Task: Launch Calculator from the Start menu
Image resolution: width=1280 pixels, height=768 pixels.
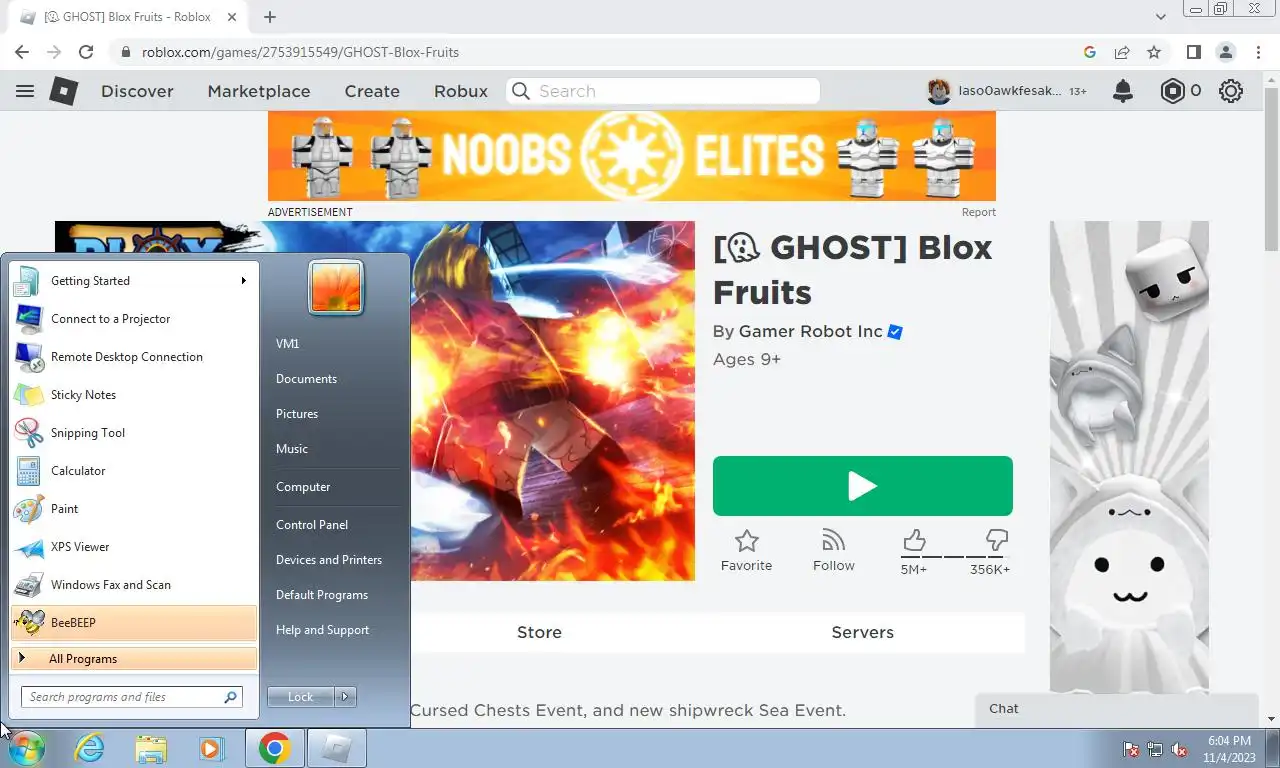Action: click(x=134, y=471)
